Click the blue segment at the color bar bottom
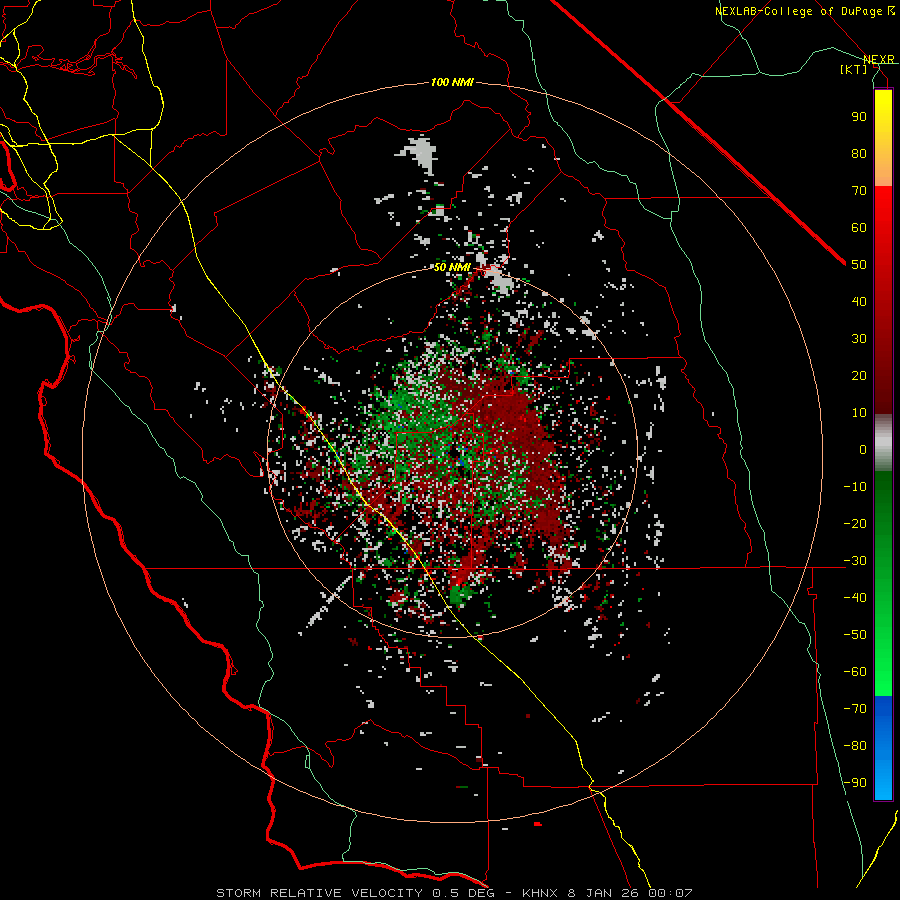Viewport: 900px width, 900px height. (883, 748)
